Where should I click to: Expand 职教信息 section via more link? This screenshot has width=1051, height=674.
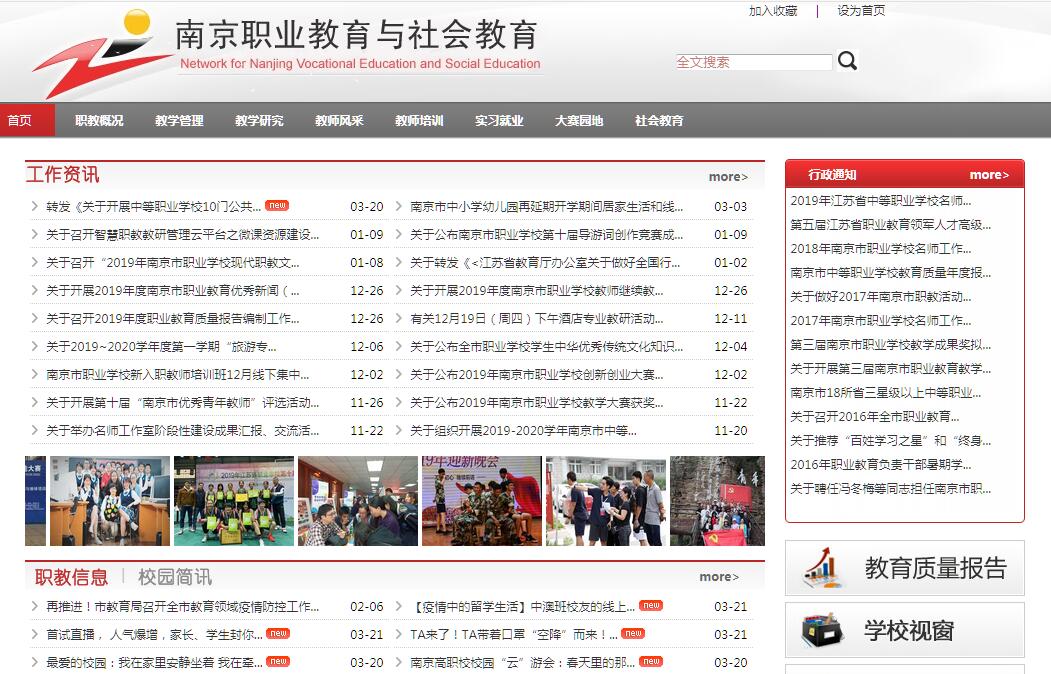[x=719, y=577]
